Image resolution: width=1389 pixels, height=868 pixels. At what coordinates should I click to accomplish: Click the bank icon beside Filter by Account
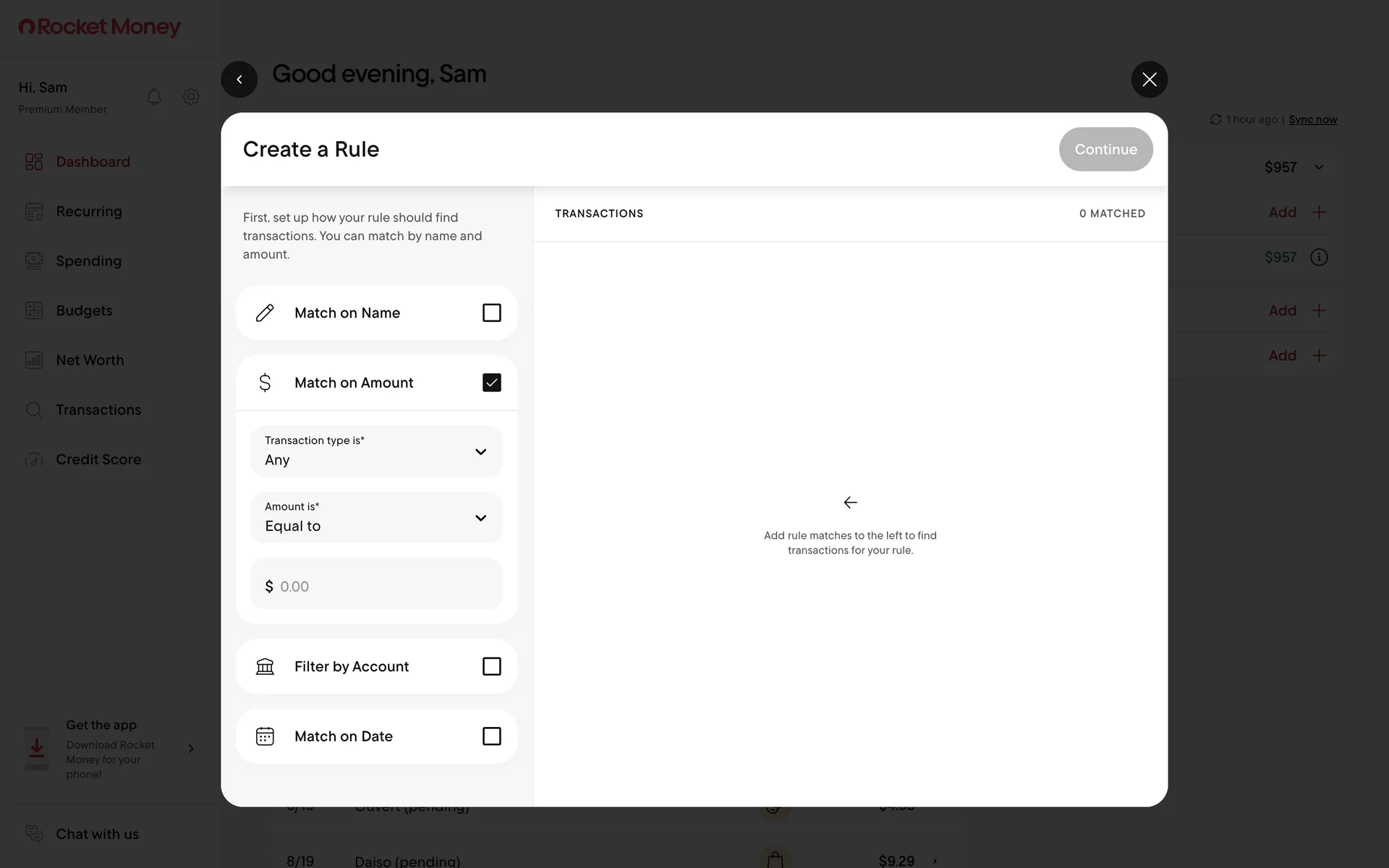click(x=265, y=666)
